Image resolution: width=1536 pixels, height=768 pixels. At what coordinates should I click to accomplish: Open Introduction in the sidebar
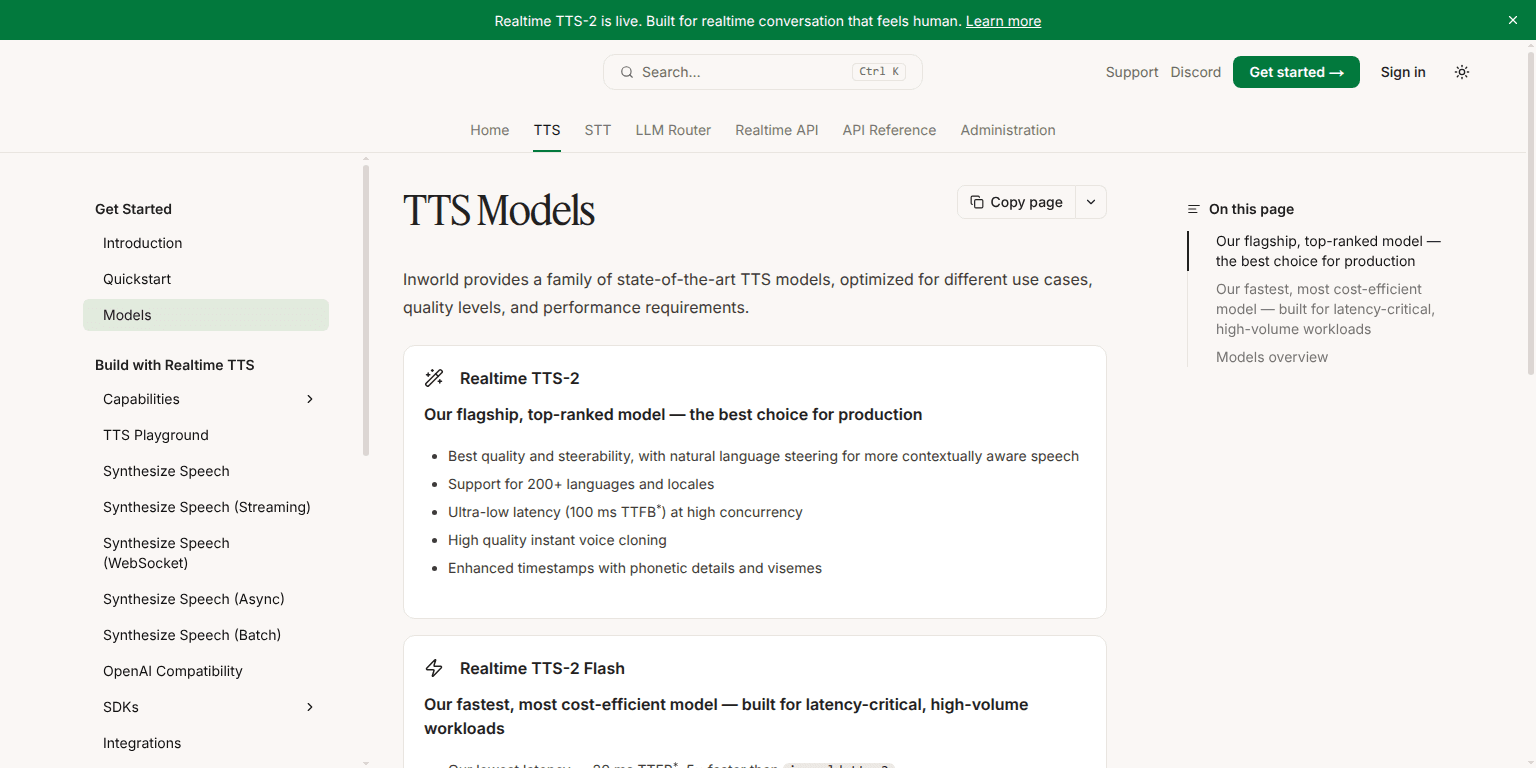coord(206,243)
